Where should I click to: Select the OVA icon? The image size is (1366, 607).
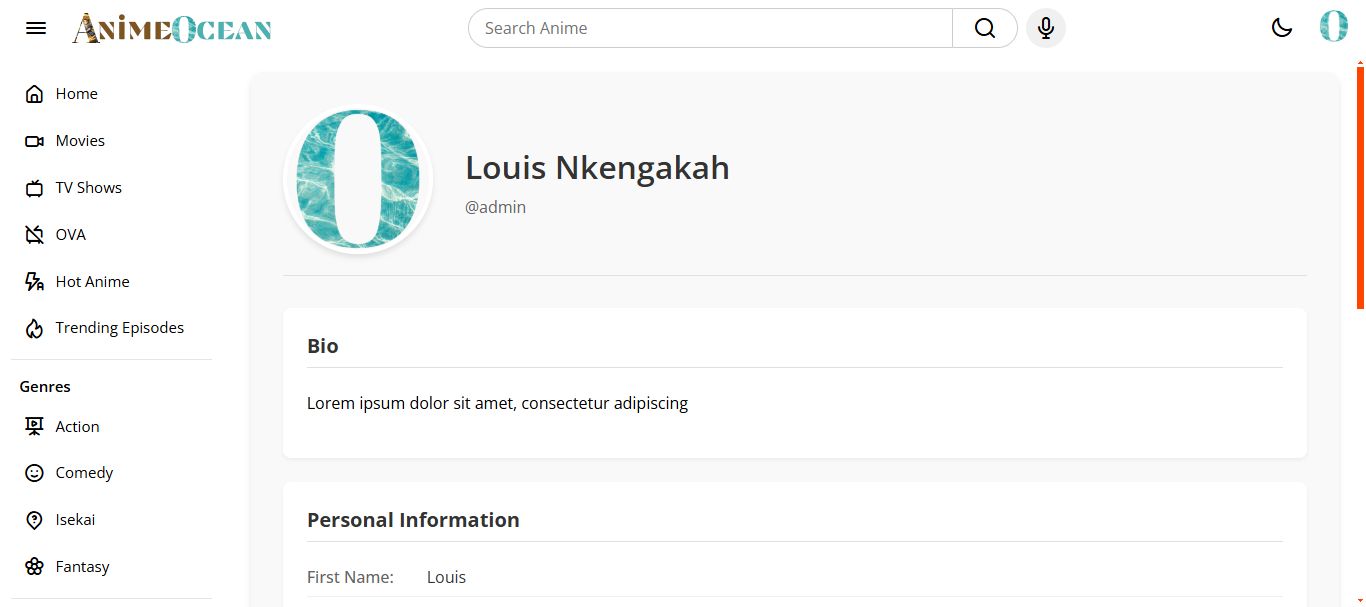(34, 235)
